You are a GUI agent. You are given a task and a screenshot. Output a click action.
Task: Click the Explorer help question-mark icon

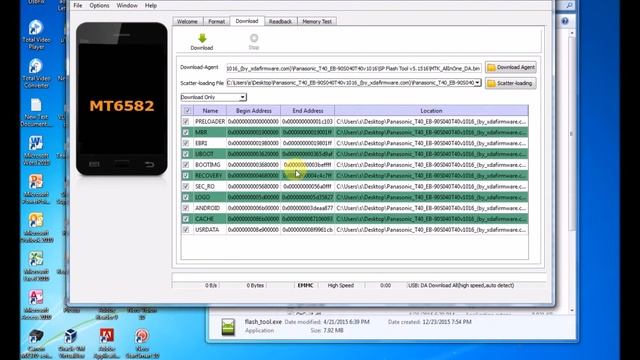tap(565, 21)
